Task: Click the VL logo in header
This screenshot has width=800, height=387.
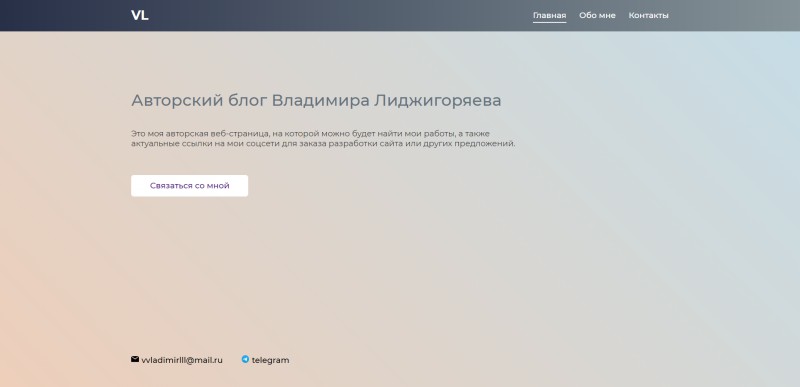Action: tap(140, 15)
